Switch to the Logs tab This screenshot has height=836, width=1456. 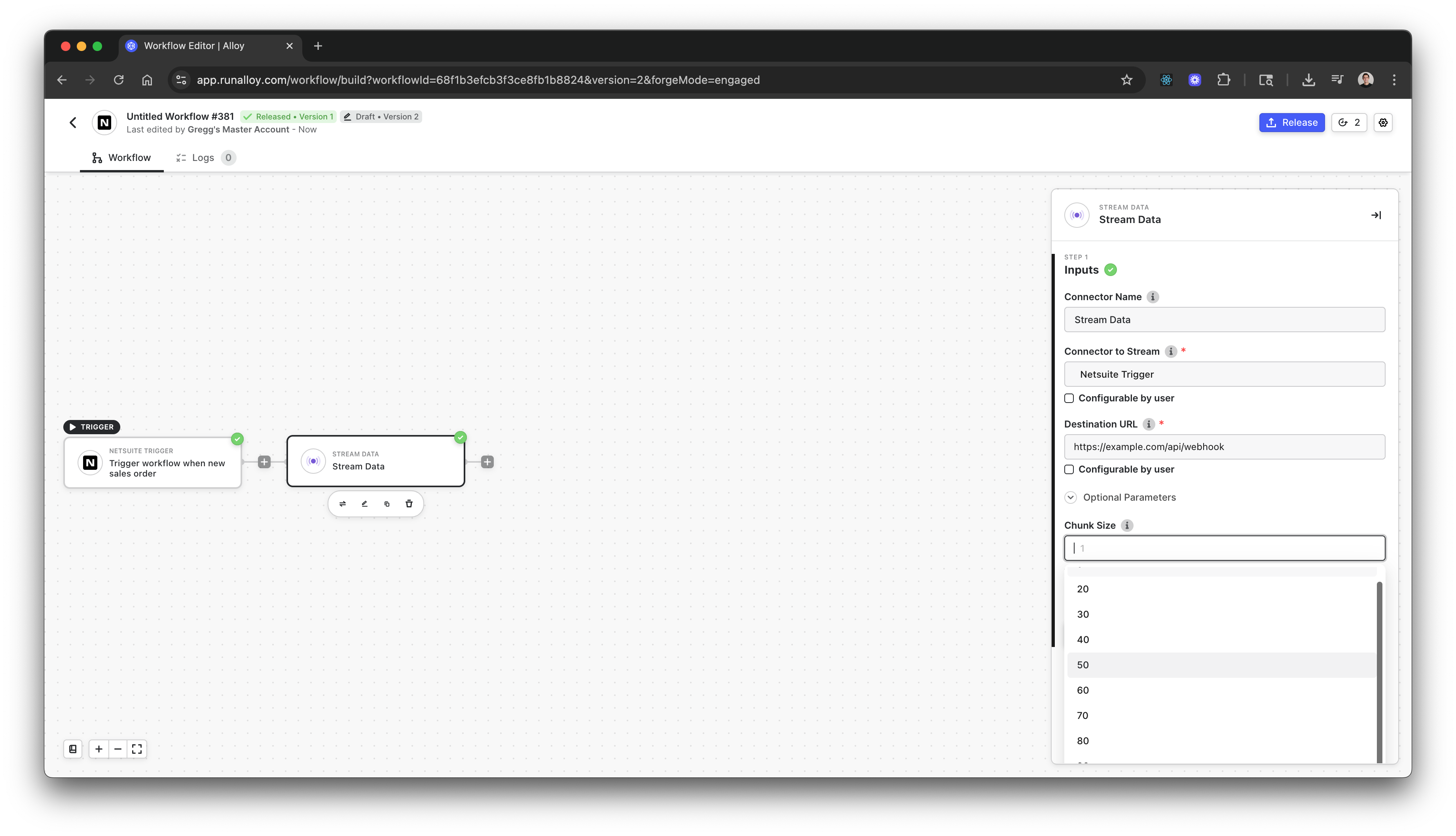(202, 157)
